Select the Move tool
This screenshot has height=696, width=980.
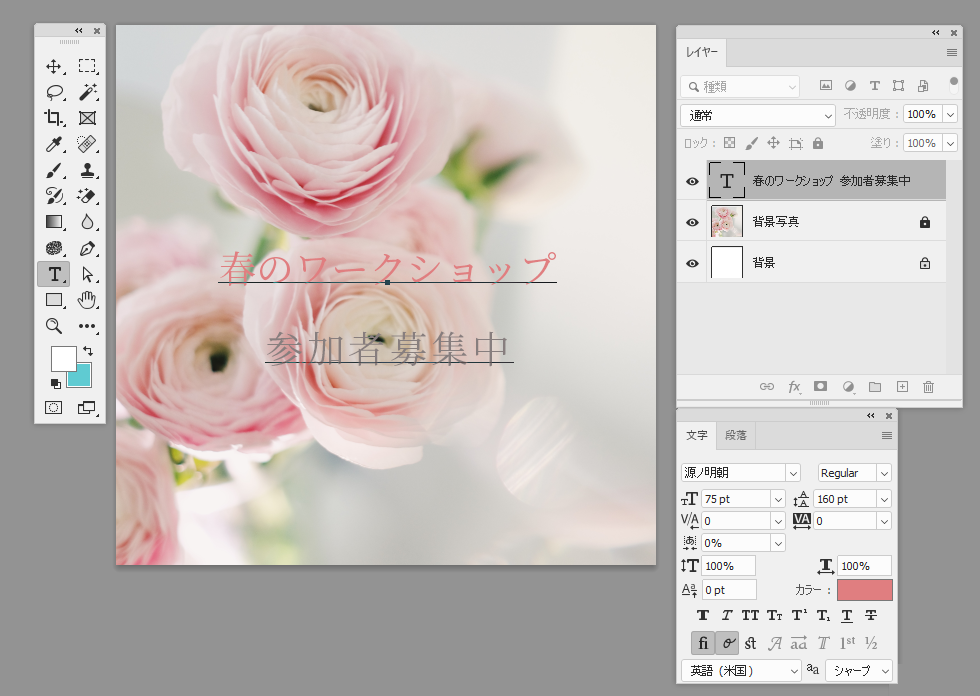(x=54, y=66)
